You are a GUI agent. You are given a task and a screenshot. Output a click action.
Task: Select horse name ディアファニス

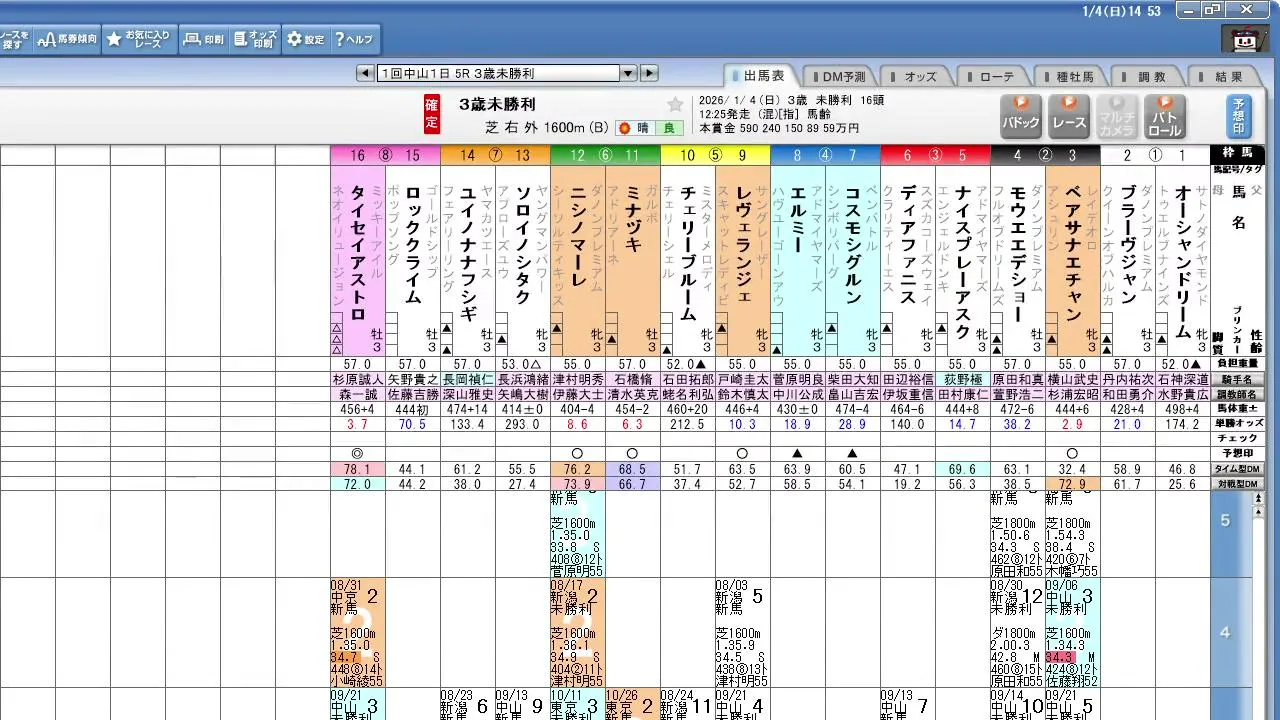point(908,244)
